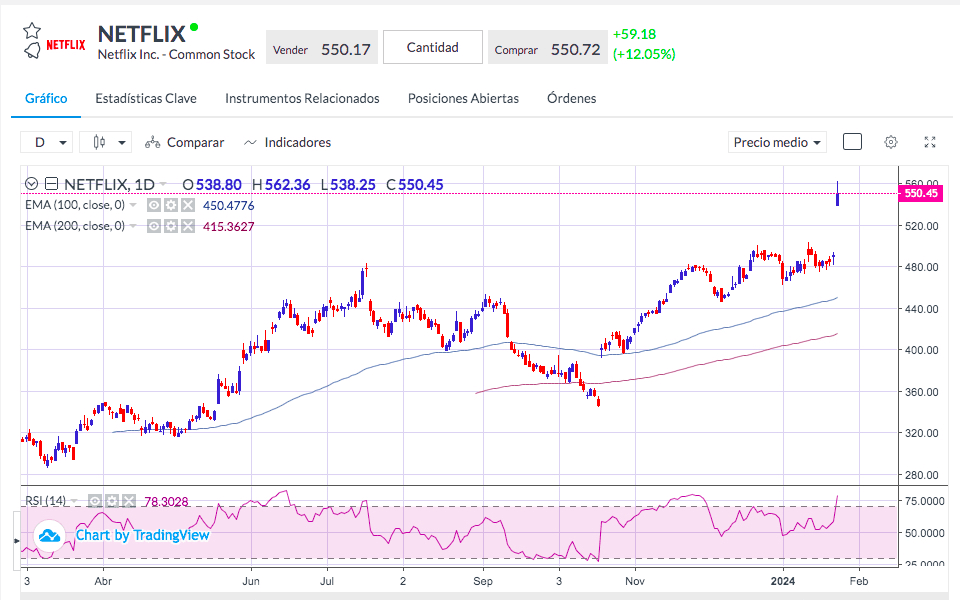Click the (+12.05%) percent change
Screen dimensions: 960x600
coord(644,54)
